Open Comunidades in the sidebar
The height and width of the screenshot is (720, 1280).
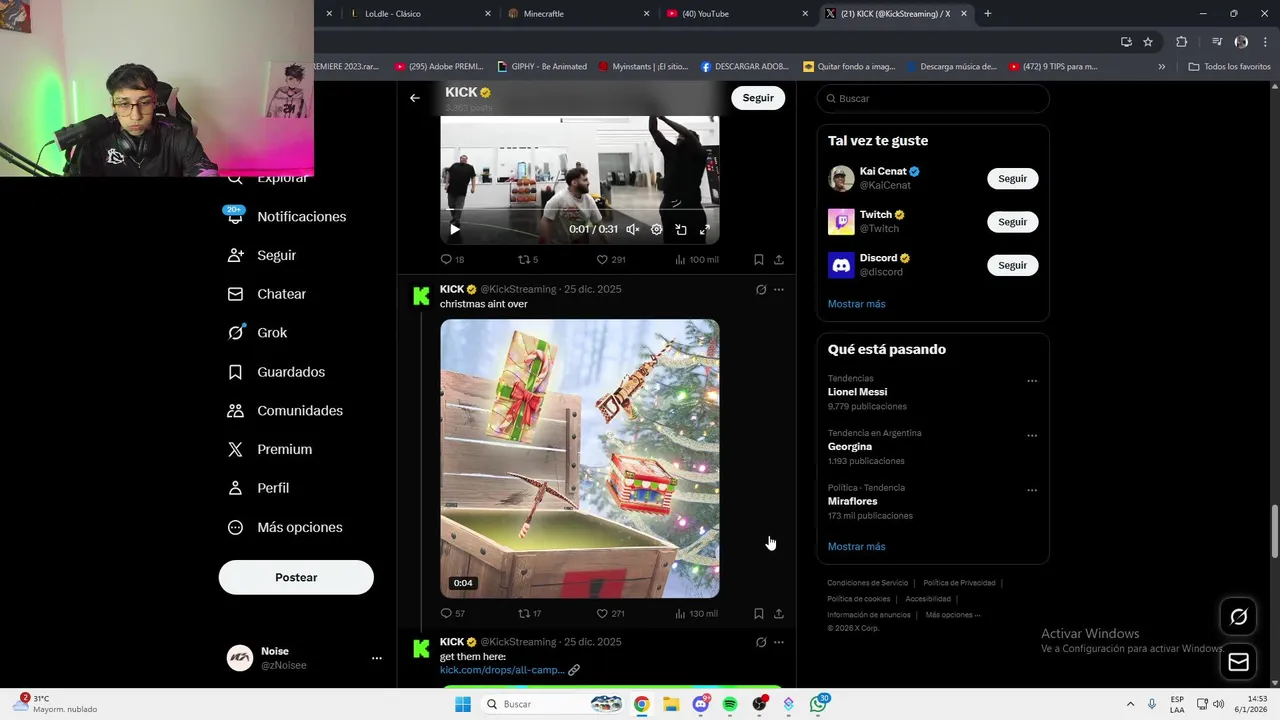tap(285, 411)
